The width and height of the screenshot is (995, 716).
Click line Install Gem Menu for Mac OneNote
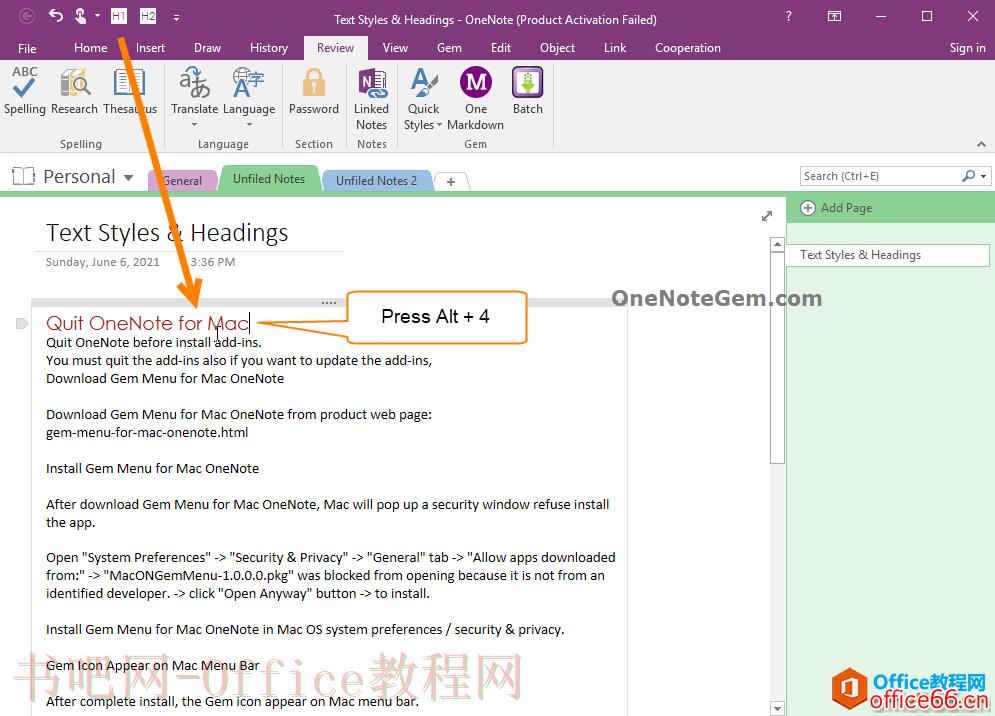click(x=152, y=468)
